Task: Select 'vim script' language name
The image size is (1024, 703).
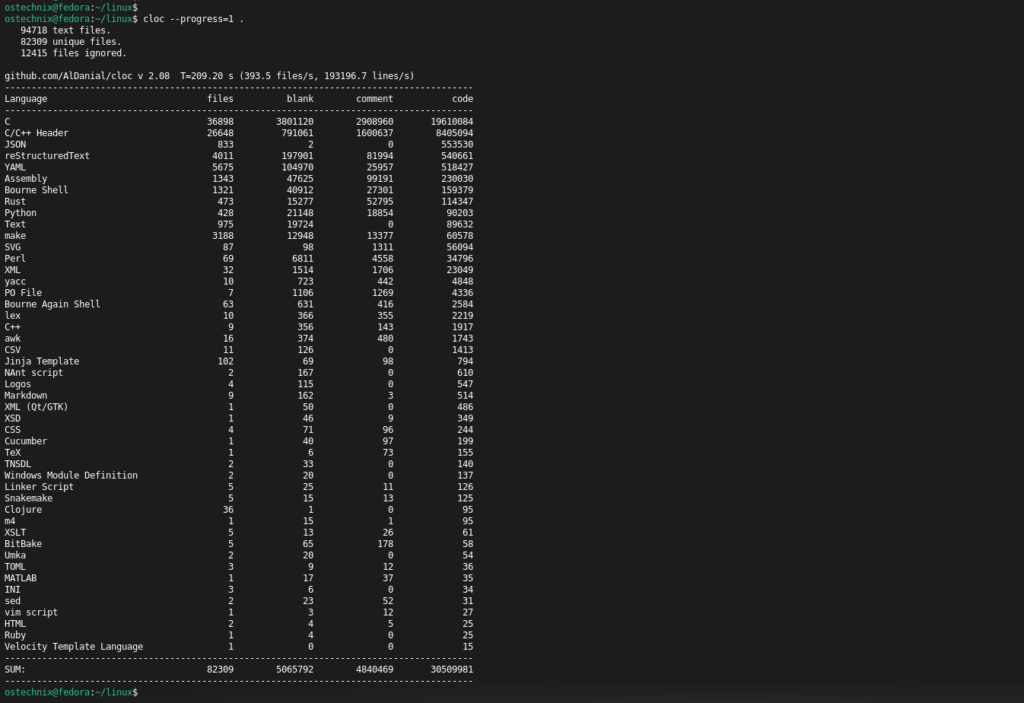Action: [x=31, y=612]
